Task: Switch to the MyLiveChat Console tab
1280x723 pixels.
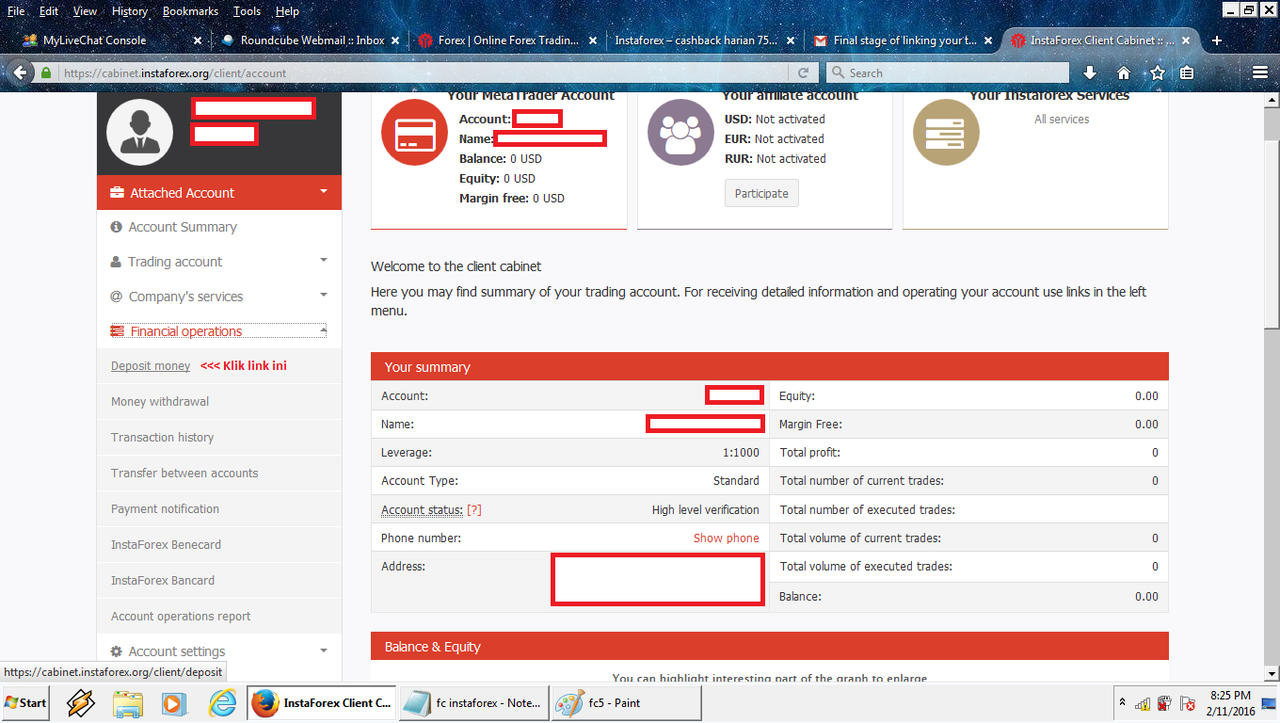Action: 108,41
